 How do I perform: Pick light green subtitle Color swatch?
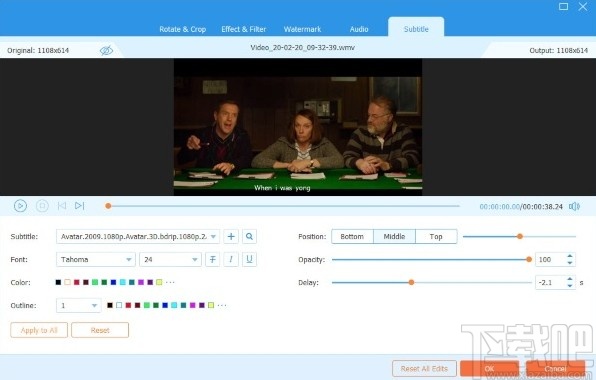pyautogui.click(x=95, y=282)
